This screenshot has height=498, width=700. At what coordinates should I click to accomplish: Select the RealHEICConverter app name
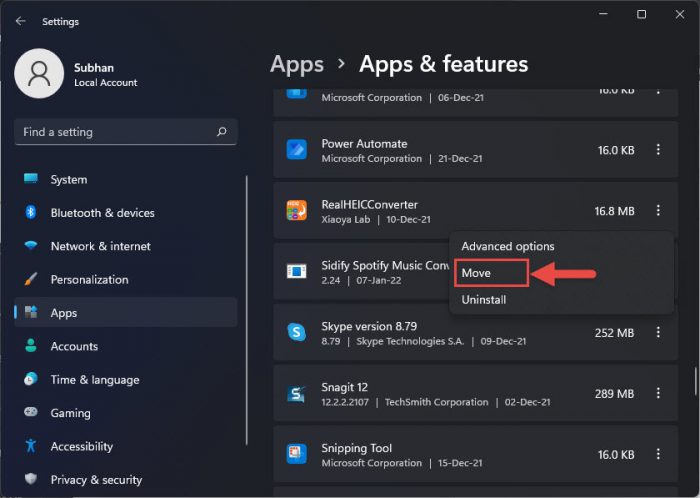coord(370,204)
